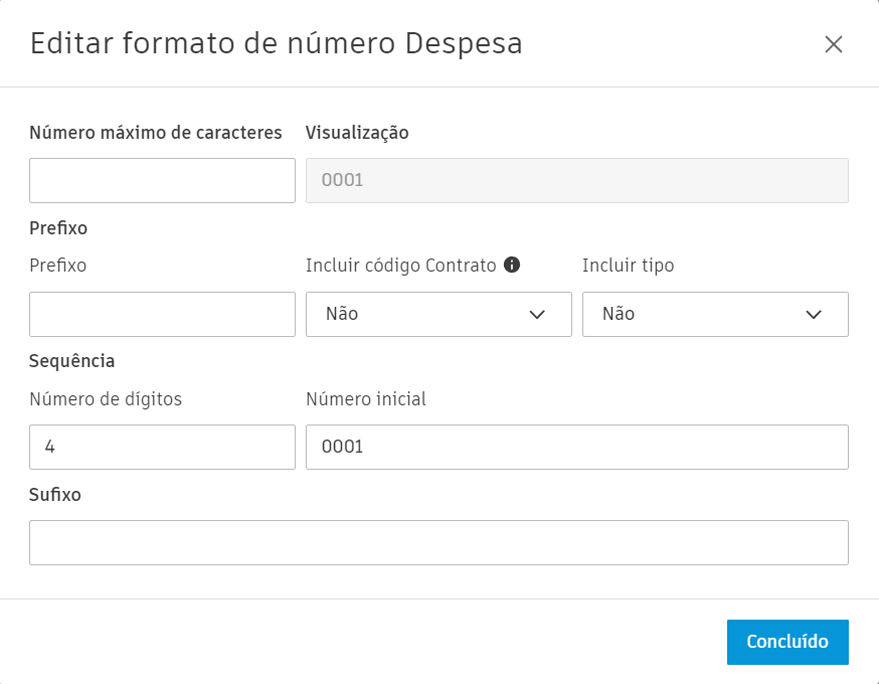Viewport: 879px width, 684px height.
Task: Click inside the Sufixo input field
Action: pyautogui.click(x=438, y=542)
